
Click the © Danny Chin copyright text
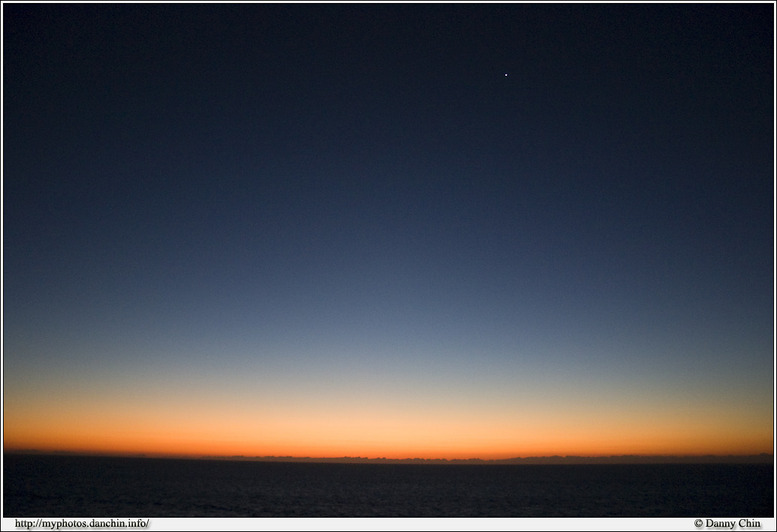tap(727, 523)
